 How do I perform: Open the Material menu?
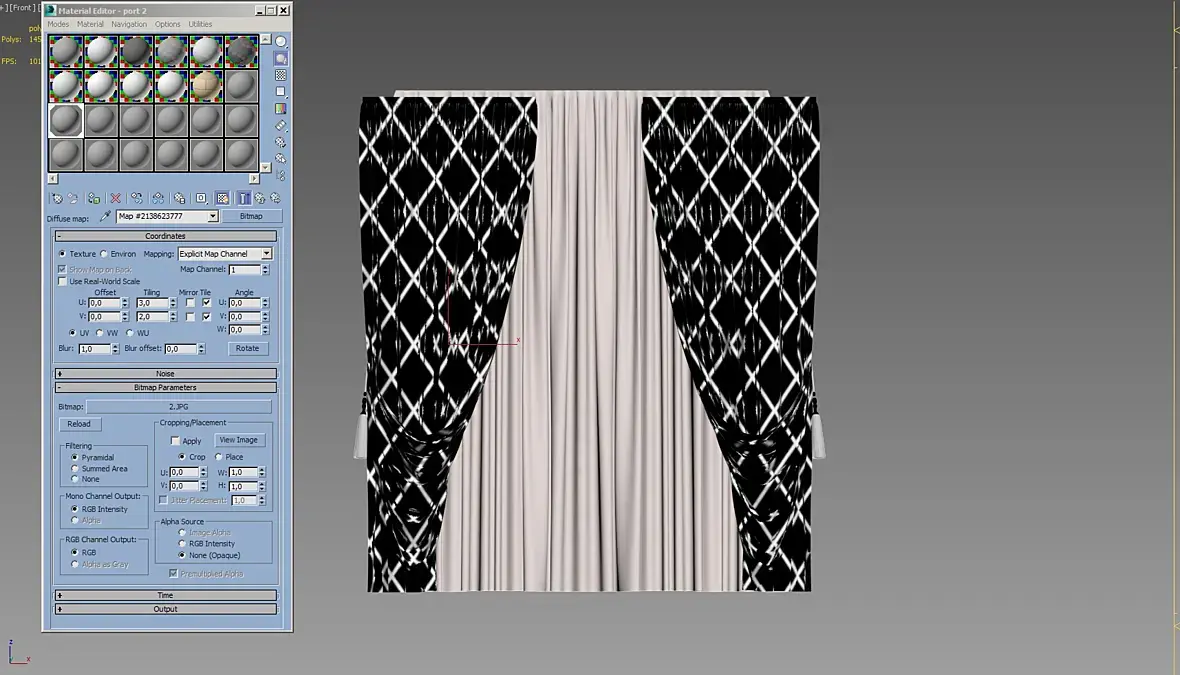(90, 24)
